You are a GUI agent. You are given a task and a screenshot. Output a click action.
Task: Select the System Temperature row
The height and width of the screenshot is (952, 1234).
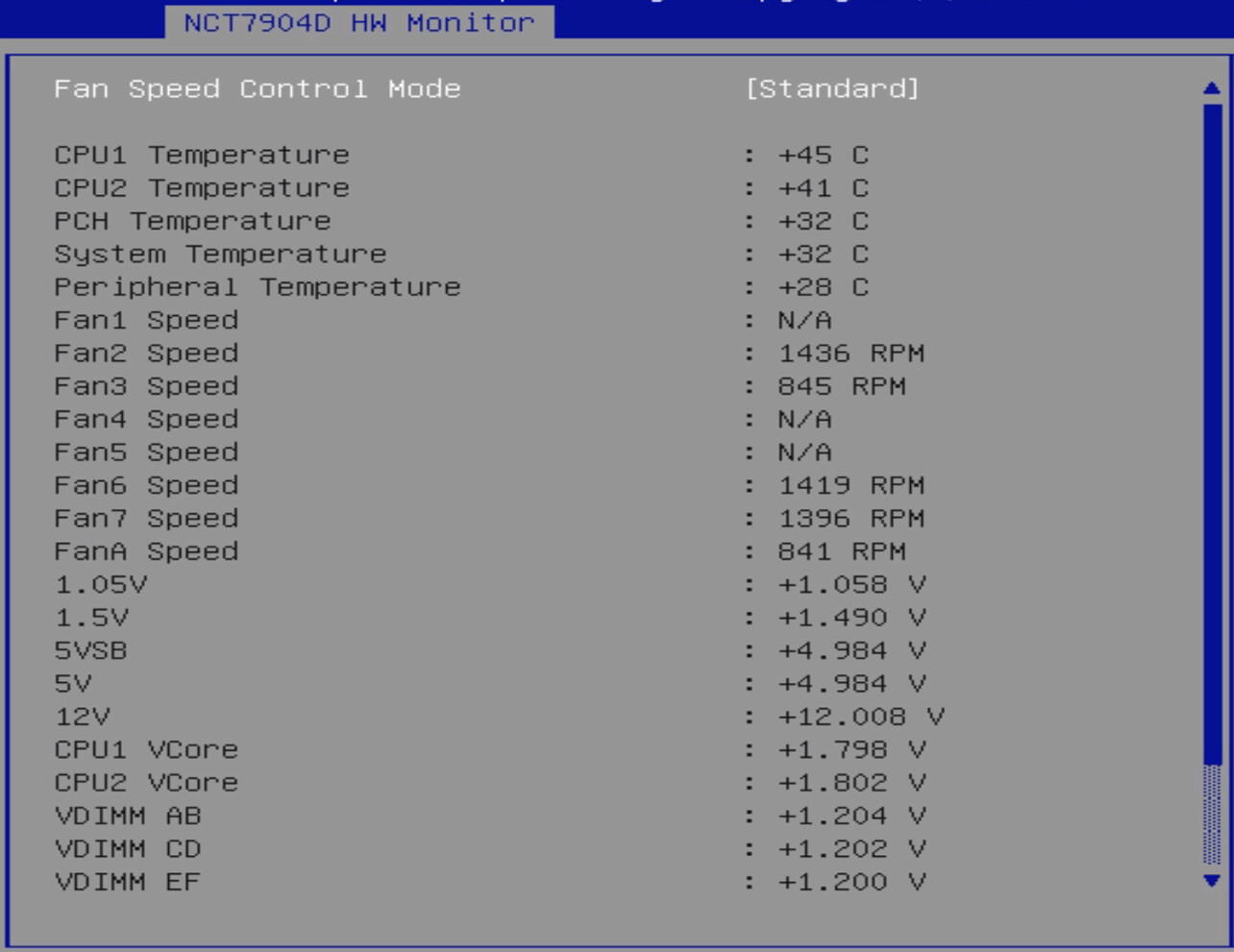(x=220, y=255)
